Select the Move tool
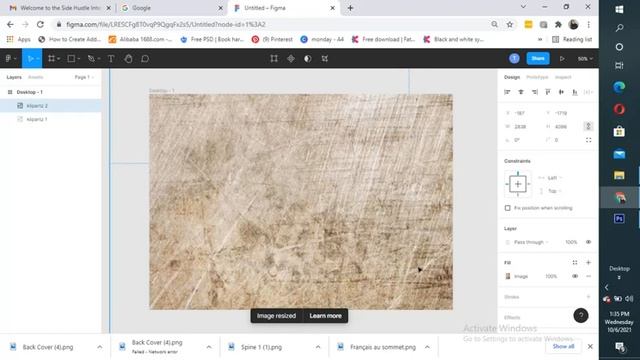The height and width of the screenshot is (360, 640). tap(32, 59)
